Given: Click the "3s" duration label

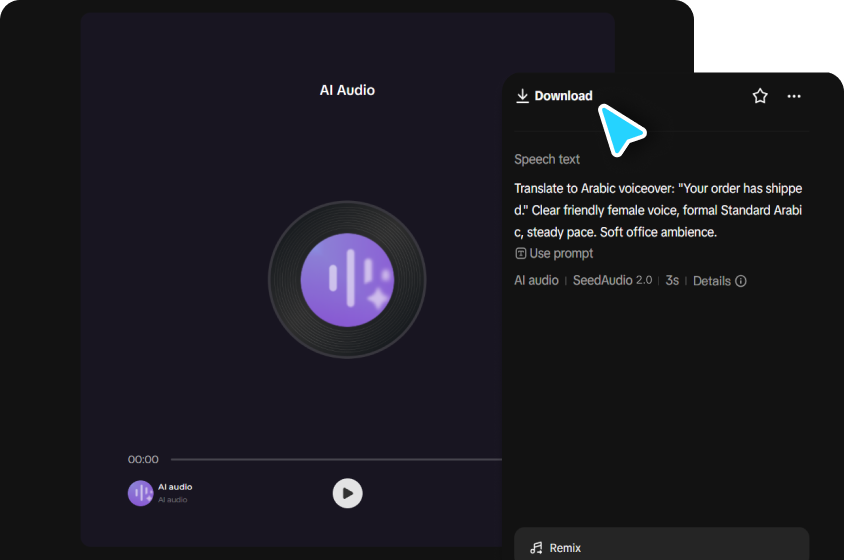Looking at the screenshot, I should click(x=672, y=281).
